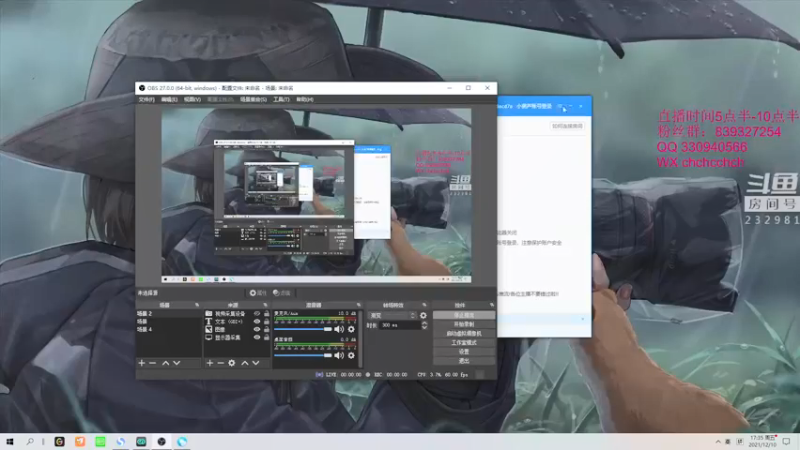800x450 pixels.
Task: Open microphone/Aux audio settings gear
Action: [x=351, y=329]
